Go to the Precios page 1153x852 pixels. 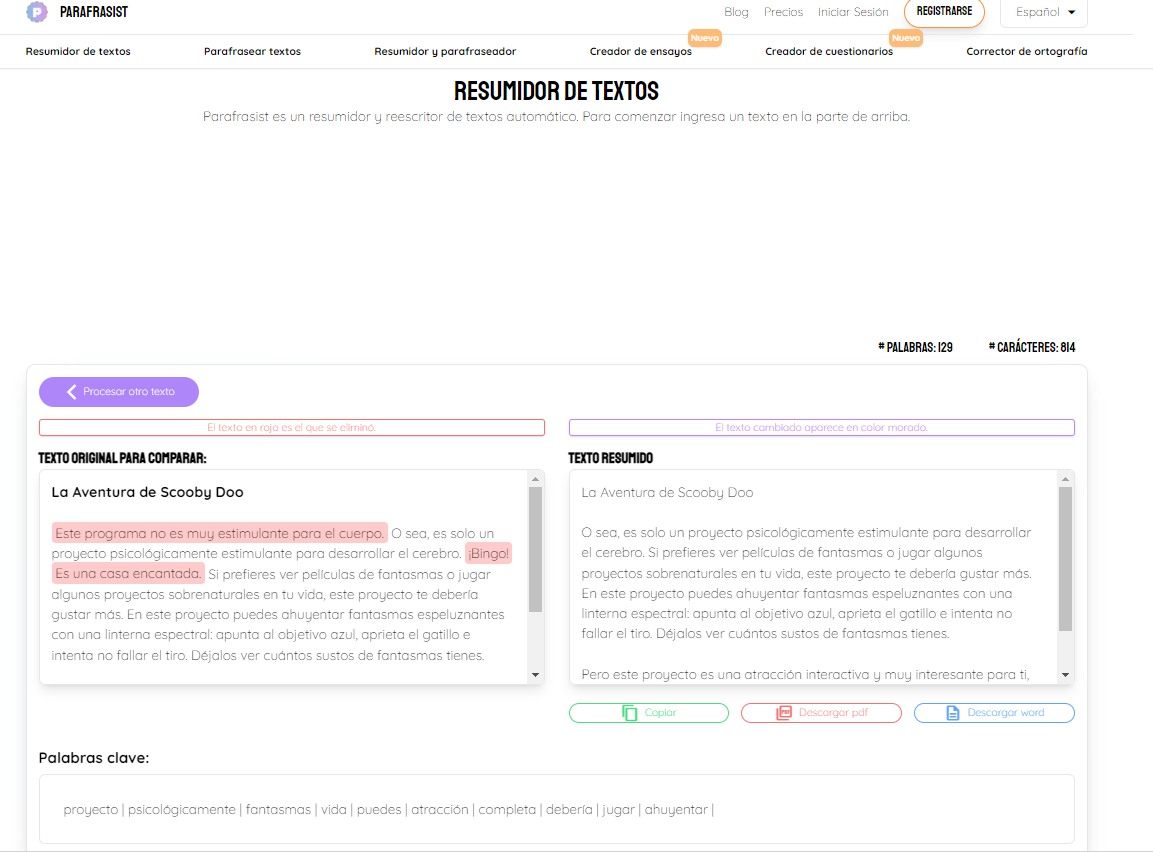click(783, 12)
